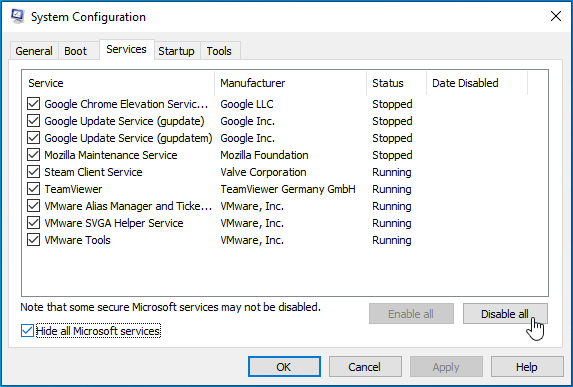
Task: Click the Mozilla Foundation manufacturer cell
Action: [x=264, y=155]
